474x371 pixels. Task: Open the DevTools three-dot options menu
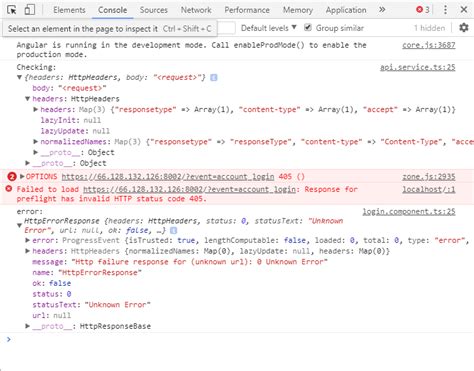tap(445, 10)
